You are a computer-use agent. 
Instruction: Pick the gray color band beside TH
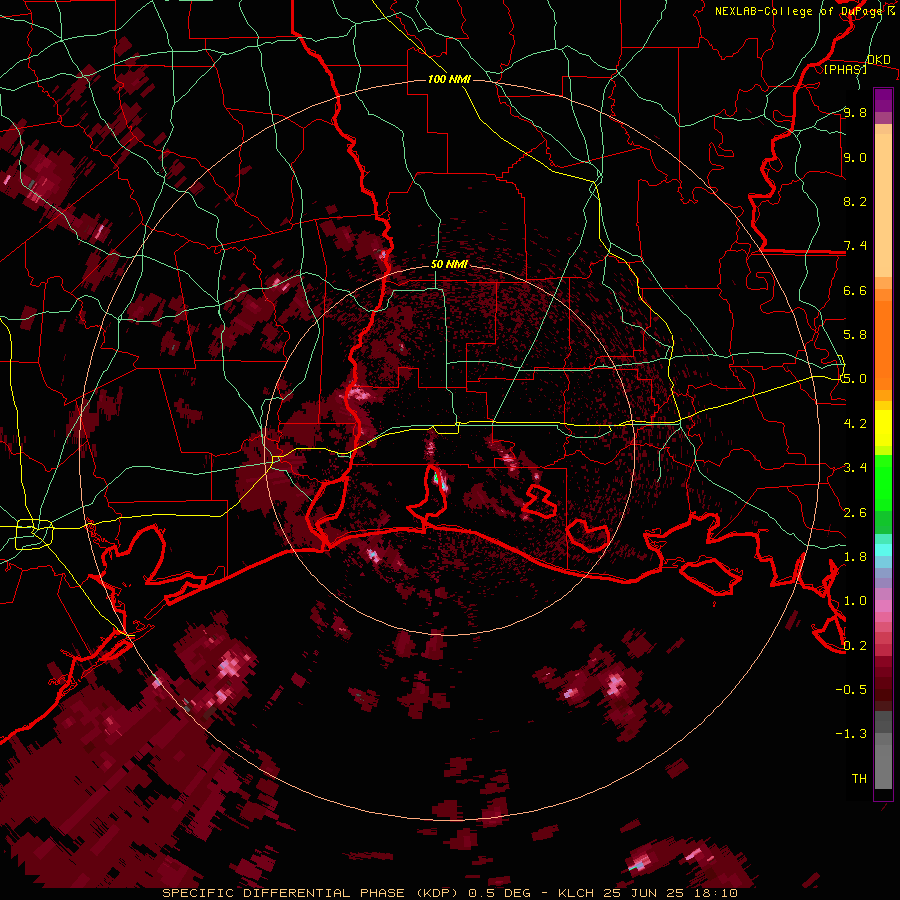[883, 766]
